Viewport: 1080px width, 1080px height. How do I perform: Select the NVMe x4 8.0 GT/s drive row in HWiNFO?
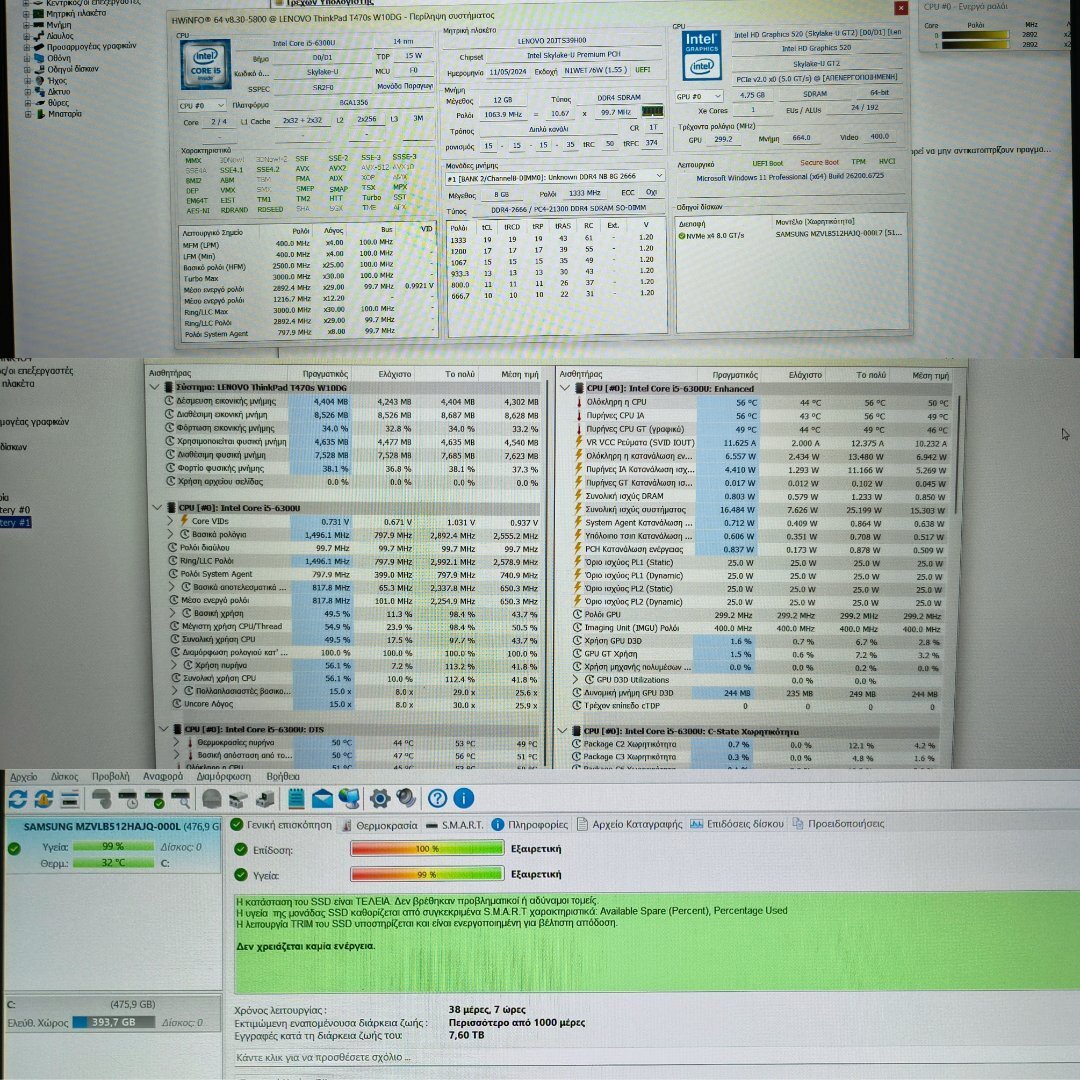pyautogui.click(x=791, y=235)
